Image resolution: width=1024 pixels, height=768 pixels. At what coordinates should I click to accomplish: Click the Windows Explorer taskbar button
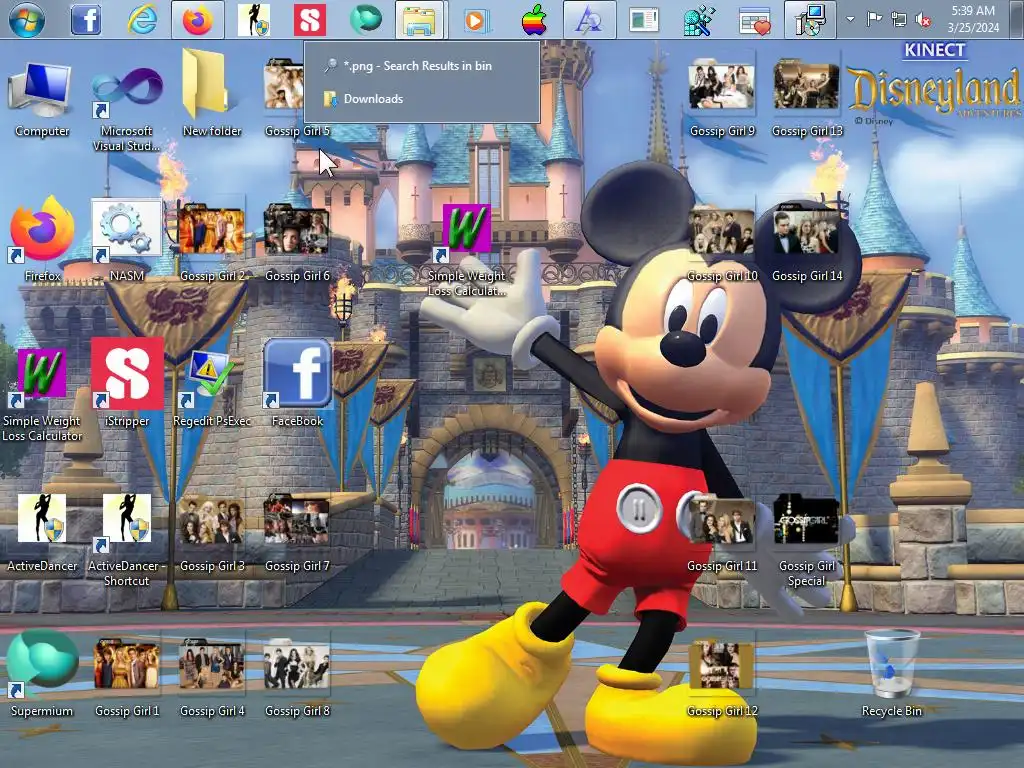click(x=421, y=20)
